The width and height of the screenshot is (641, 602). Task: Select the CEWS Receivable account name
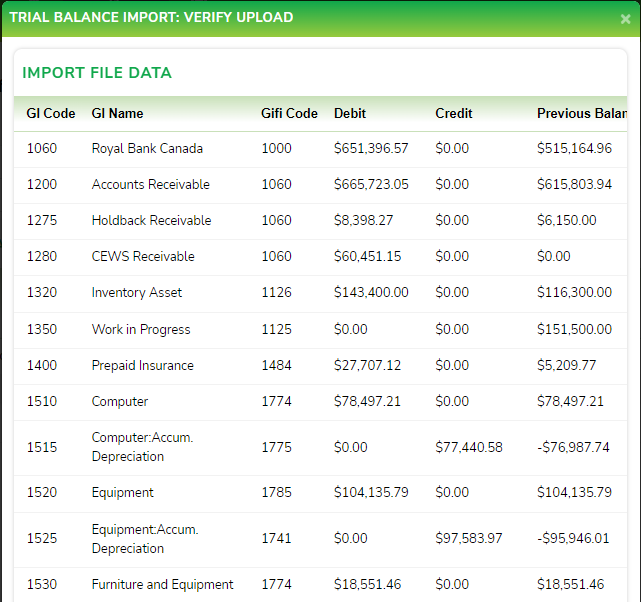(143, 256)
